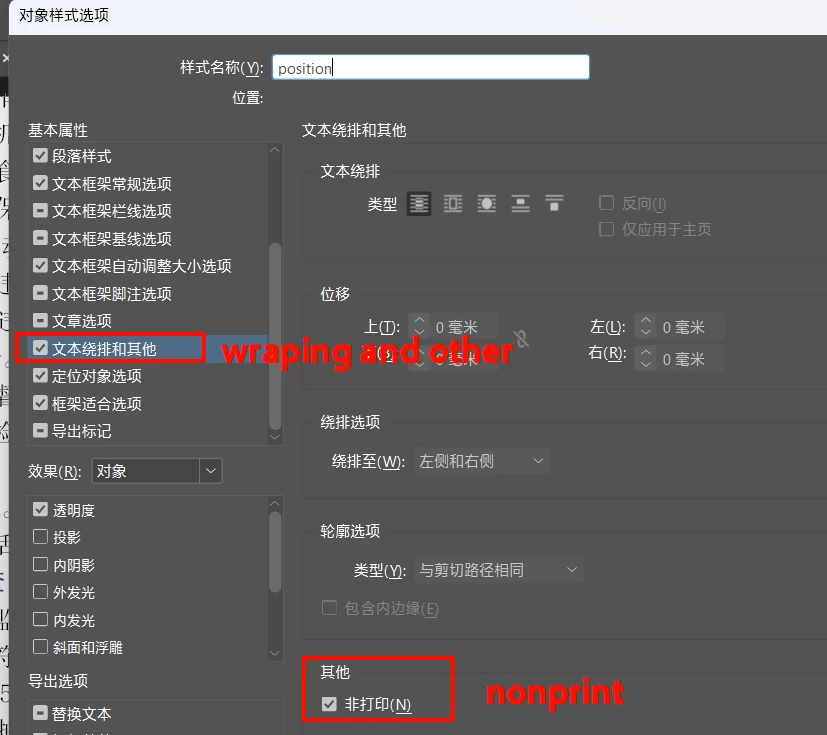
Task: Check 反向 checkbox
Action: point(607,203)
